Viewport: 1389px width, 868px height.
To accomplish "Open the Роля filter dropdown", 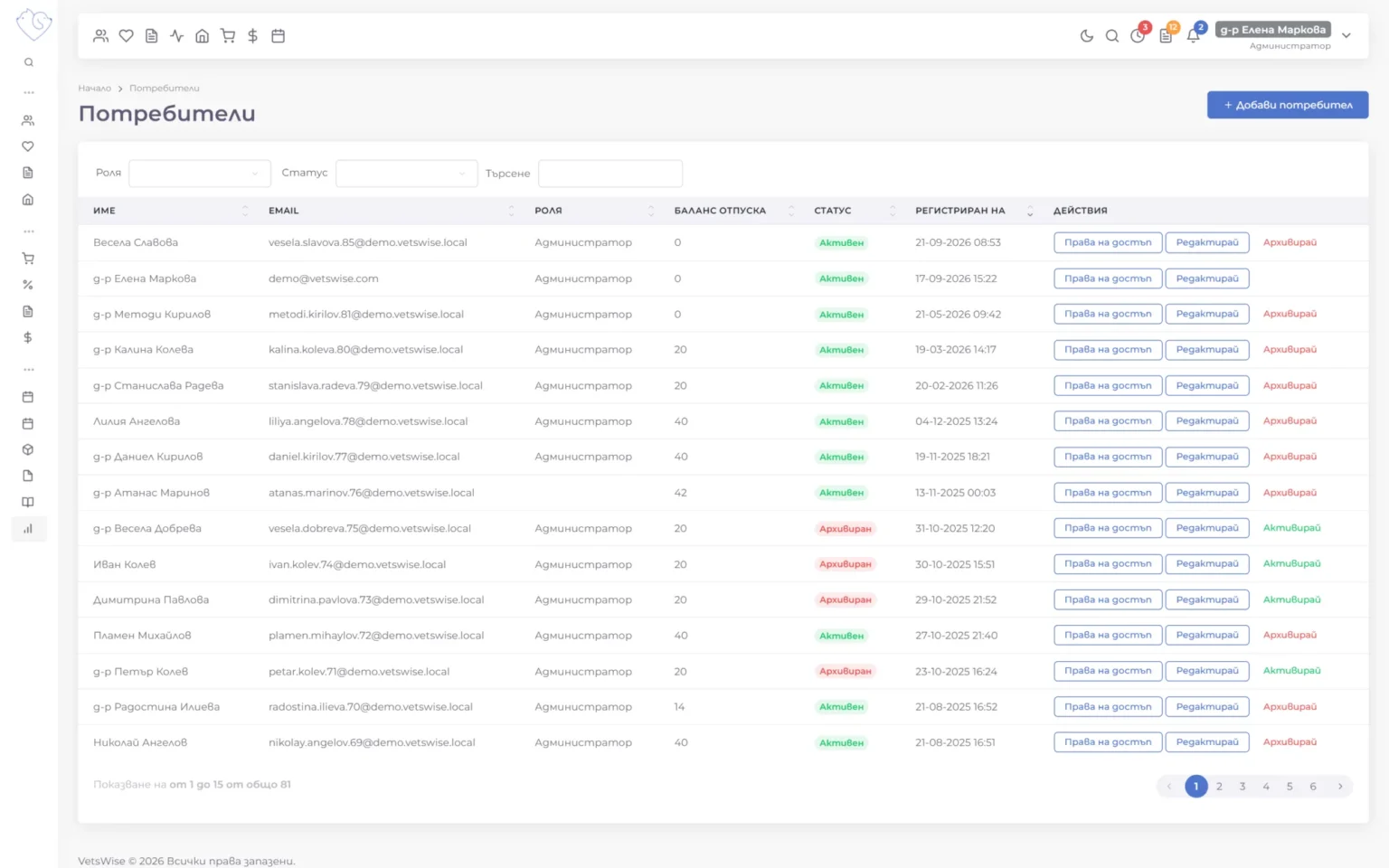I will [200, 174].
